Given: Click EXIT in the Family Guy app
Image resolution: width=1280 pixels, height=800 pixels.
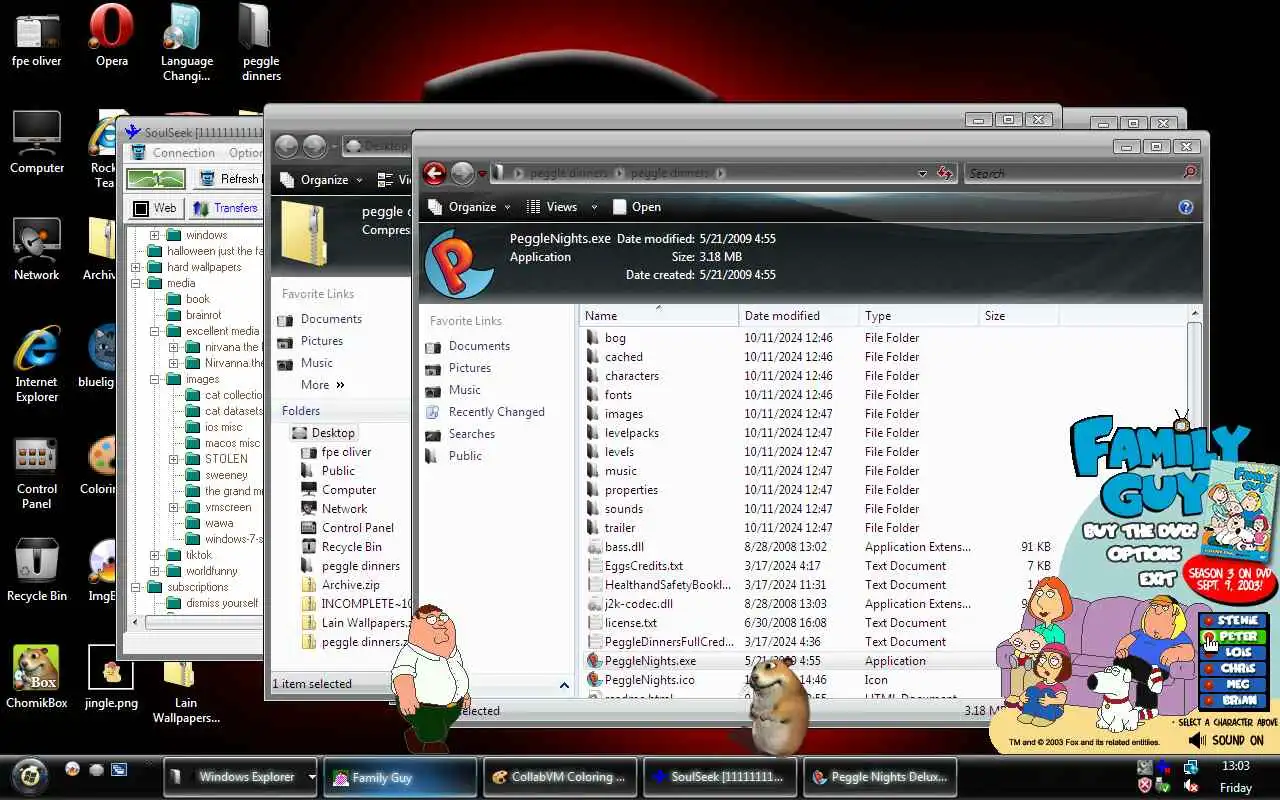Looking at the screenshot, I should point(1156,579).
